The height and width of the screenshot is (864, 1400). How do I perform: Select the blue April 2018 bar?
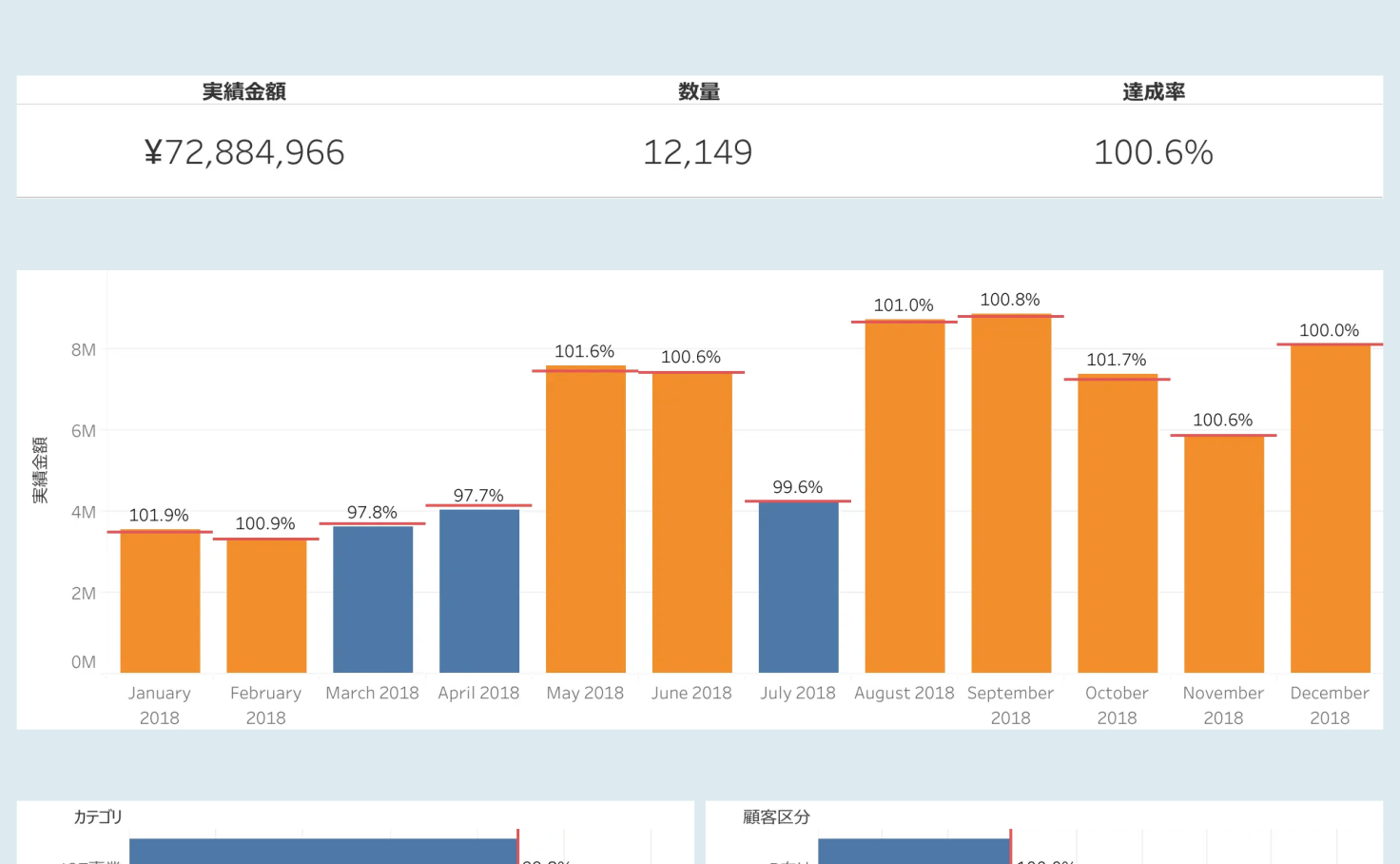[479, 591]
